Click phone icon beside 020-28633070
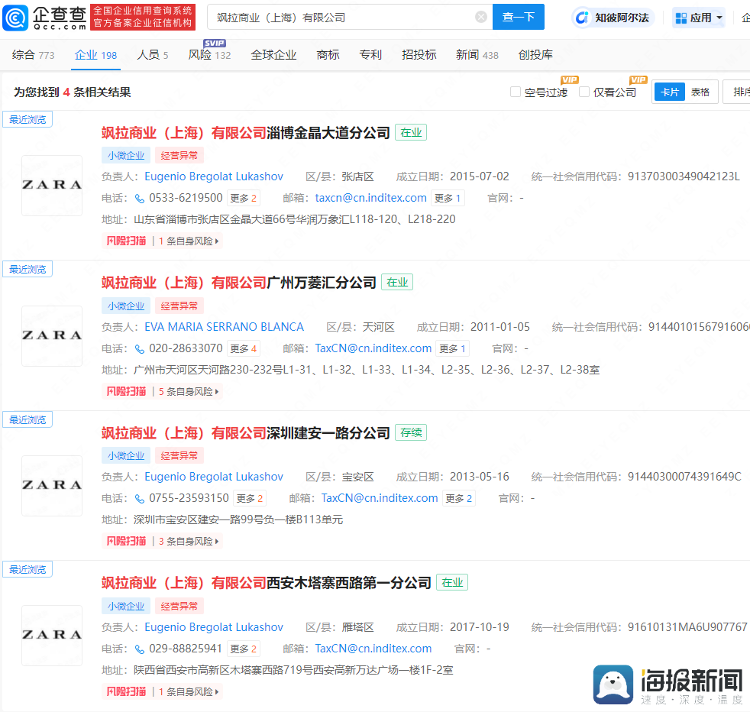Screen dimensions: 750x712 [139, 349]
